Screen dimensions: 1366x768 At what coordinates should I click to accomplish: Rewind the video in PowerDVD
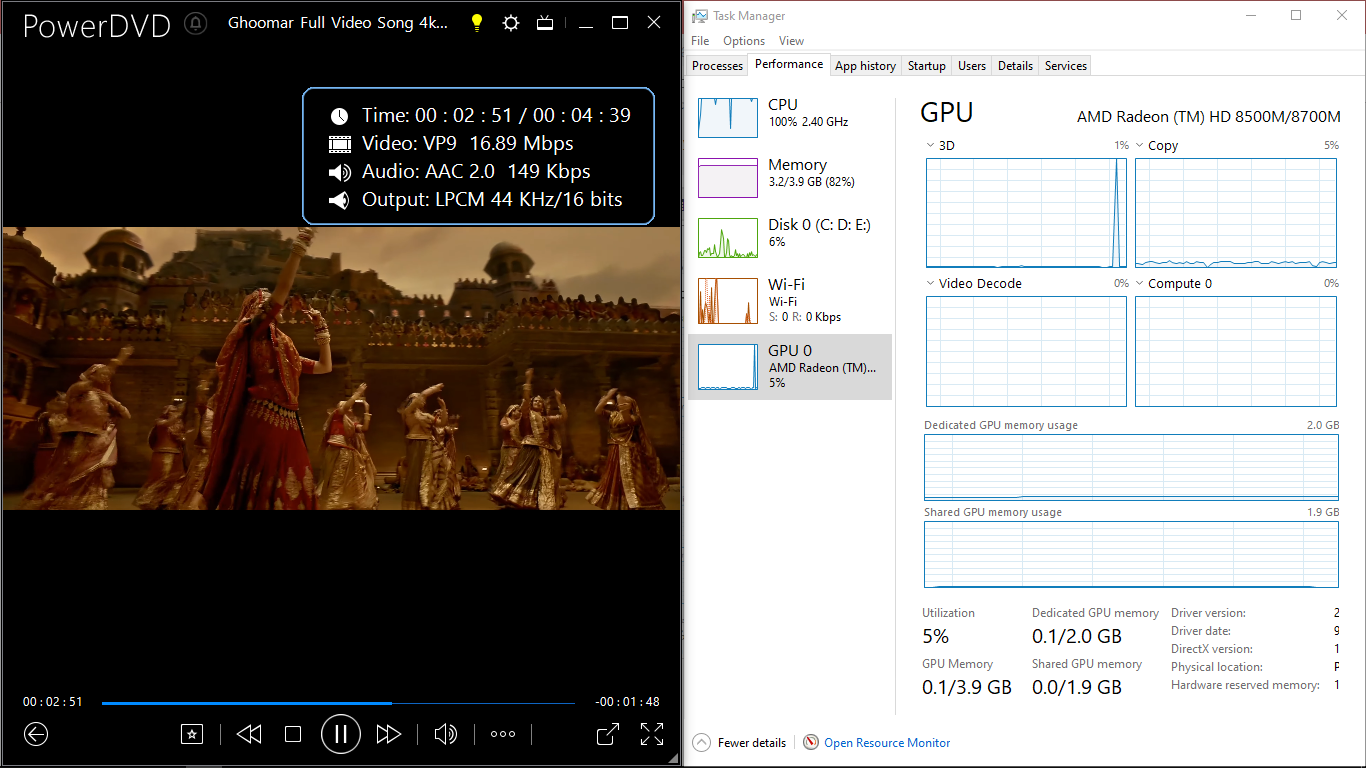pyautogui.click(x=249, y=734)
